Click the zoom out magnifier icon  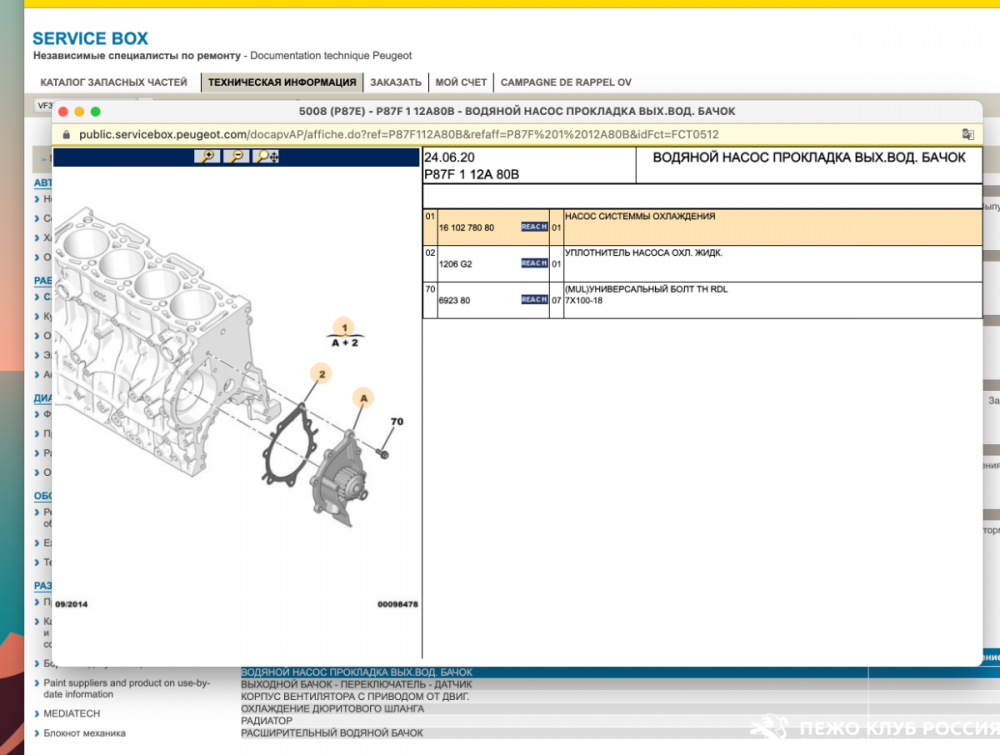236,156
